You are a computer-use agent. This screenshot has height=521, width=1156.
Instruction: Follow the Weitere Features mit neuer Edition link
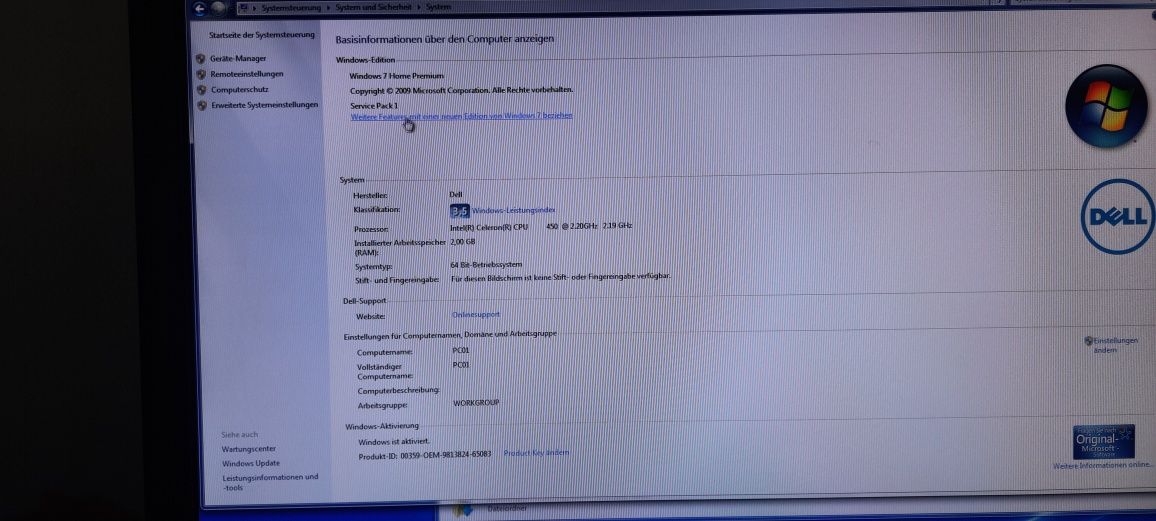tap(462, 116)
